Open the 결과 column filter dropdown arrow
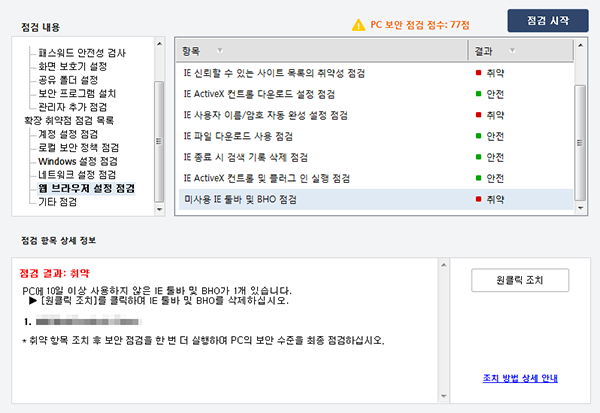The height and width of the screenshot is (413, 600). pyautogui.click(x=512, y=51)
